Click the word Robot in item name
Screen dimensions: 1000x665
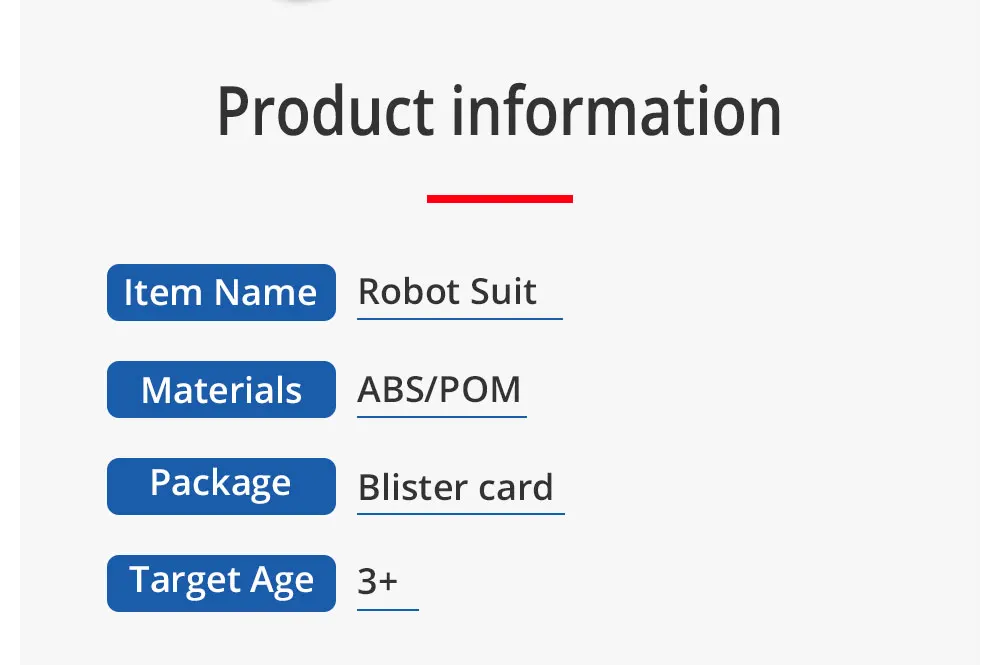coord(409,292)
